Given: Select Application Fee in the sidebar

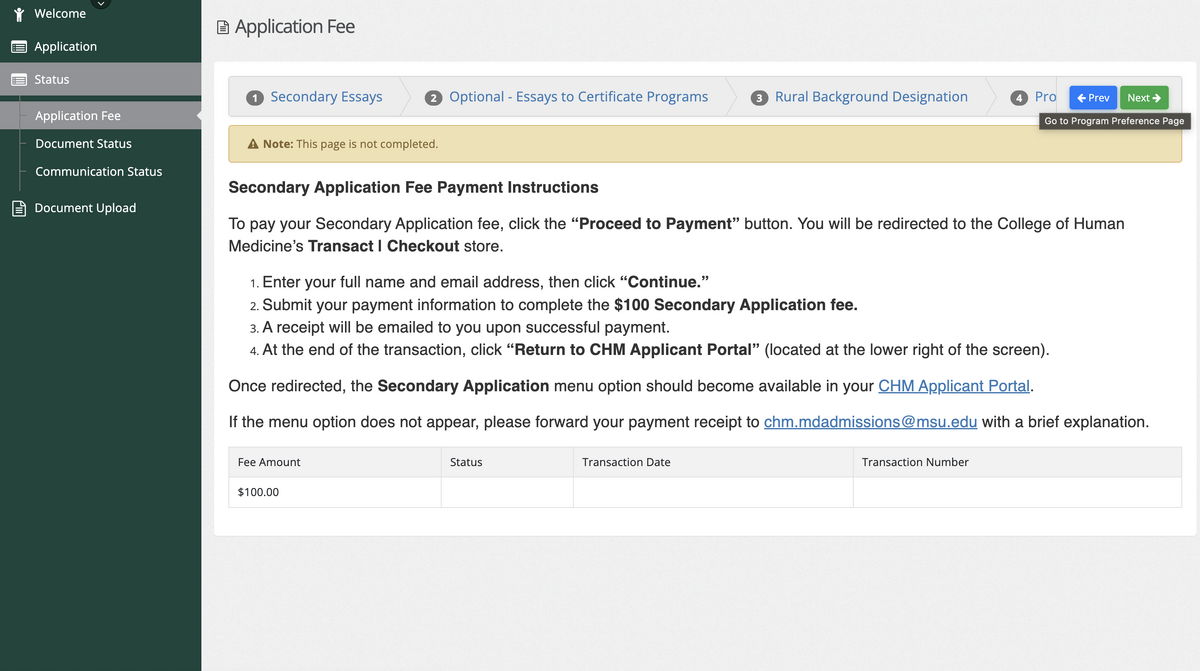Looking at the screenshot, I should pyautogui.click(x=78, y=116).
